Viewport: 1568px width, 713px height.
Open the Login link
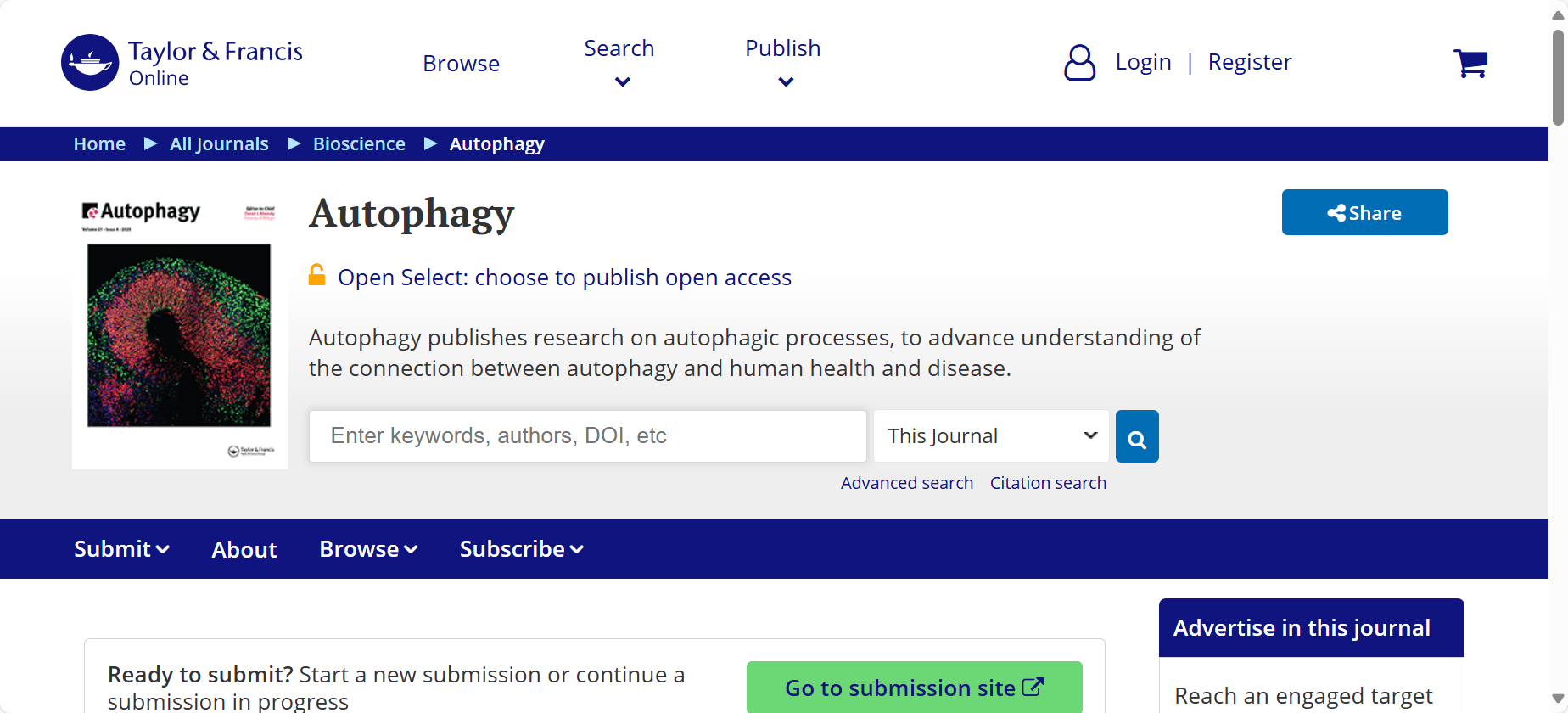coord(1143,62)
